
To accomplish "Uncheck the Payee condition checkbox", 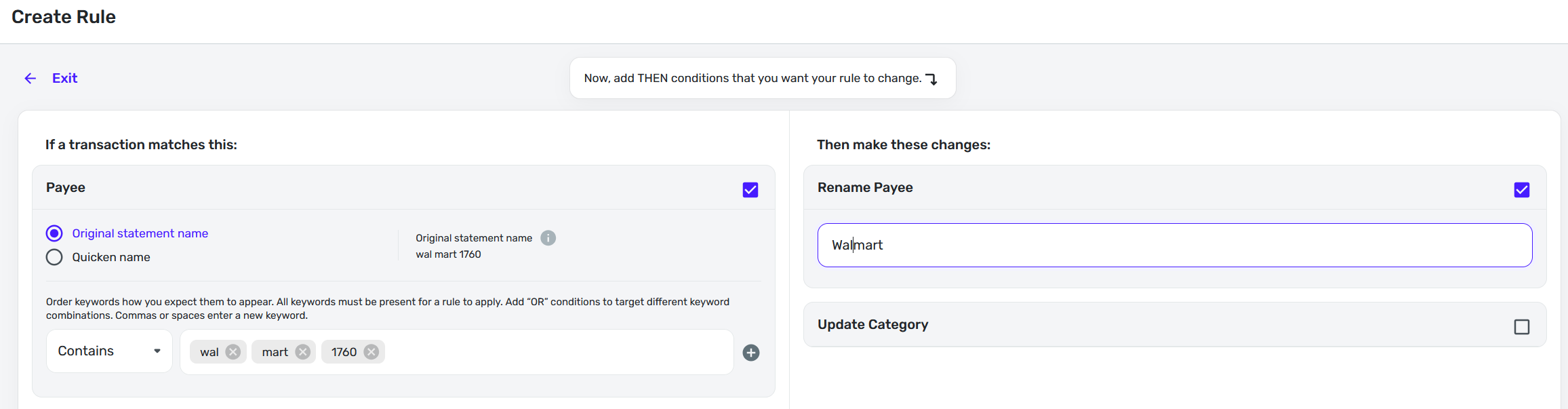I will pos(750,190).
